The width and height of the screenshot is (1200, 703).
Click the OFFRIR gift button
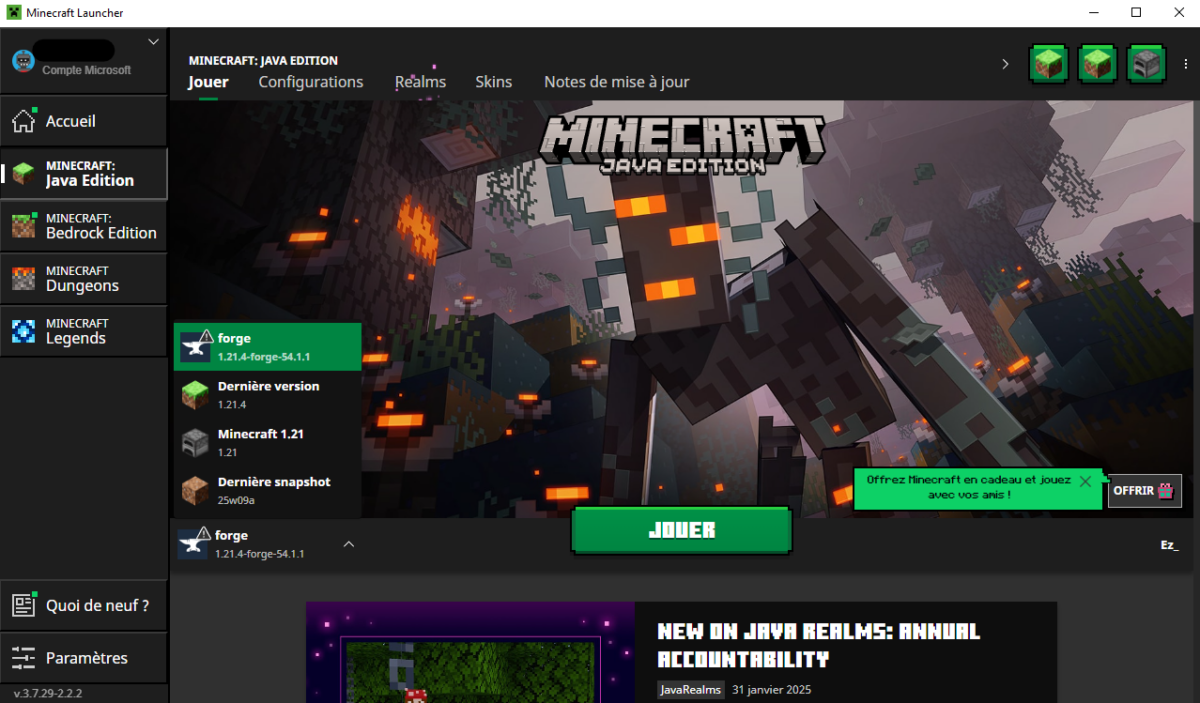[x=1144, y=490]
